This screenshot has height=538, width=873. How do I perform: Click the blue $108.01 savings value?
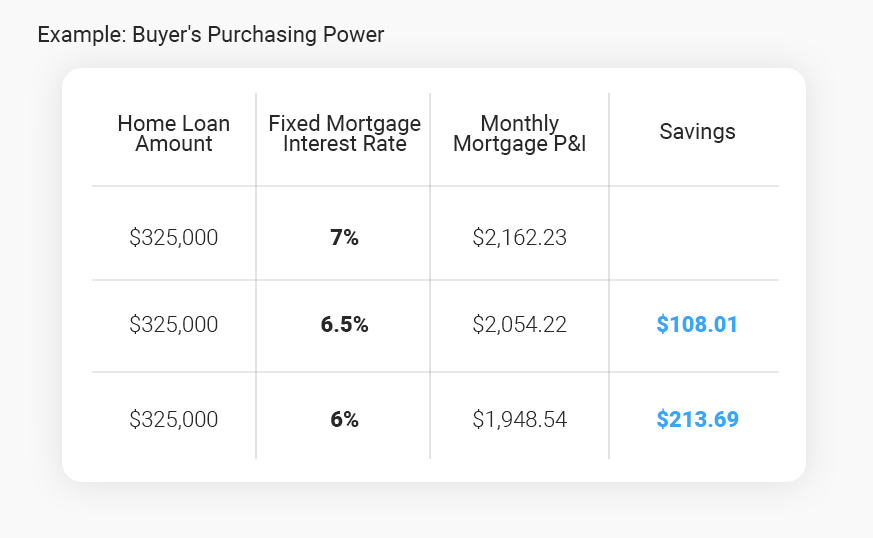(697, 325)
